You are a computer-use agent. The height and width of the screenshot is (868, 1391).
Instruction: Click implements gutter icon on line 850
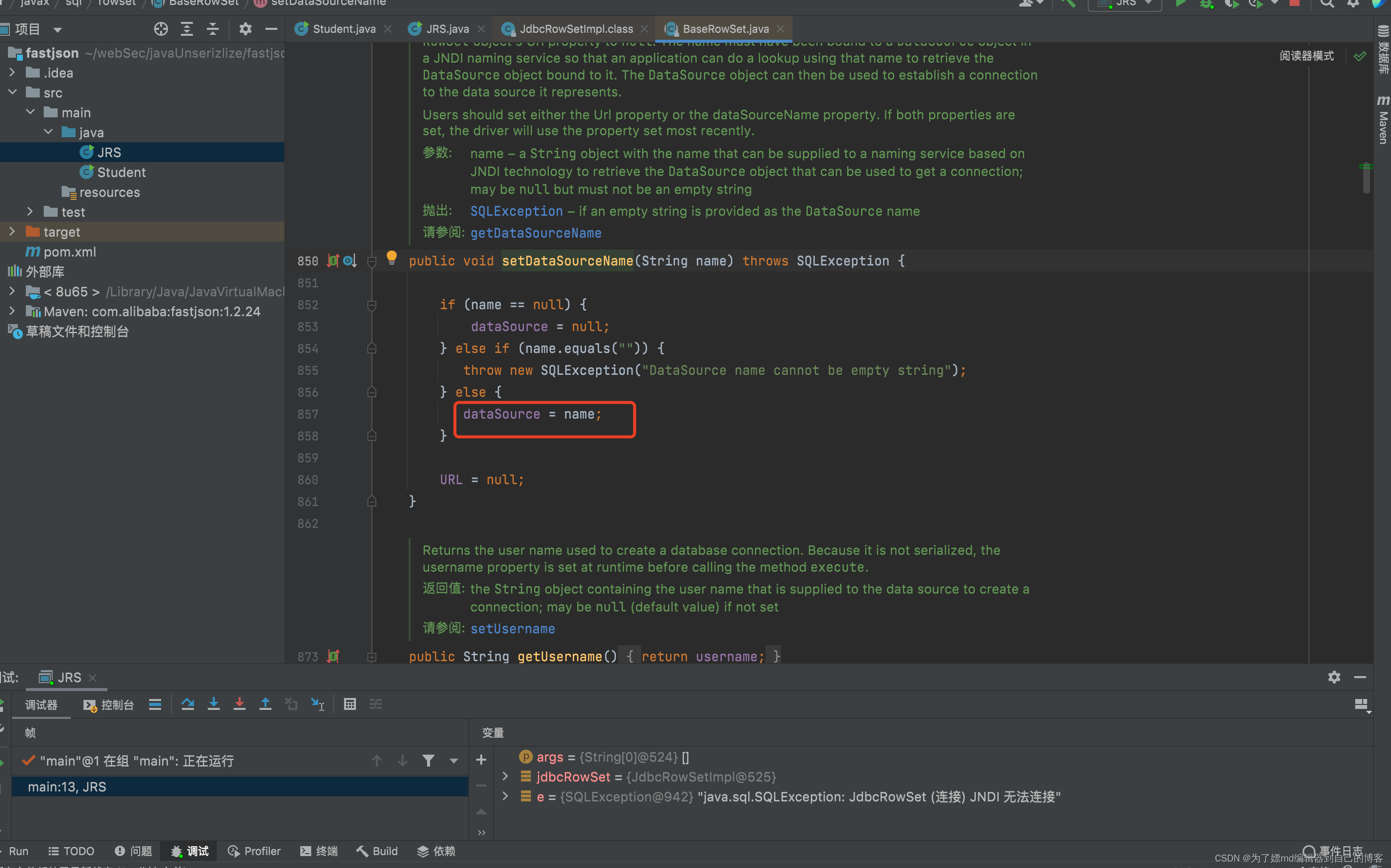click(333, 260)
